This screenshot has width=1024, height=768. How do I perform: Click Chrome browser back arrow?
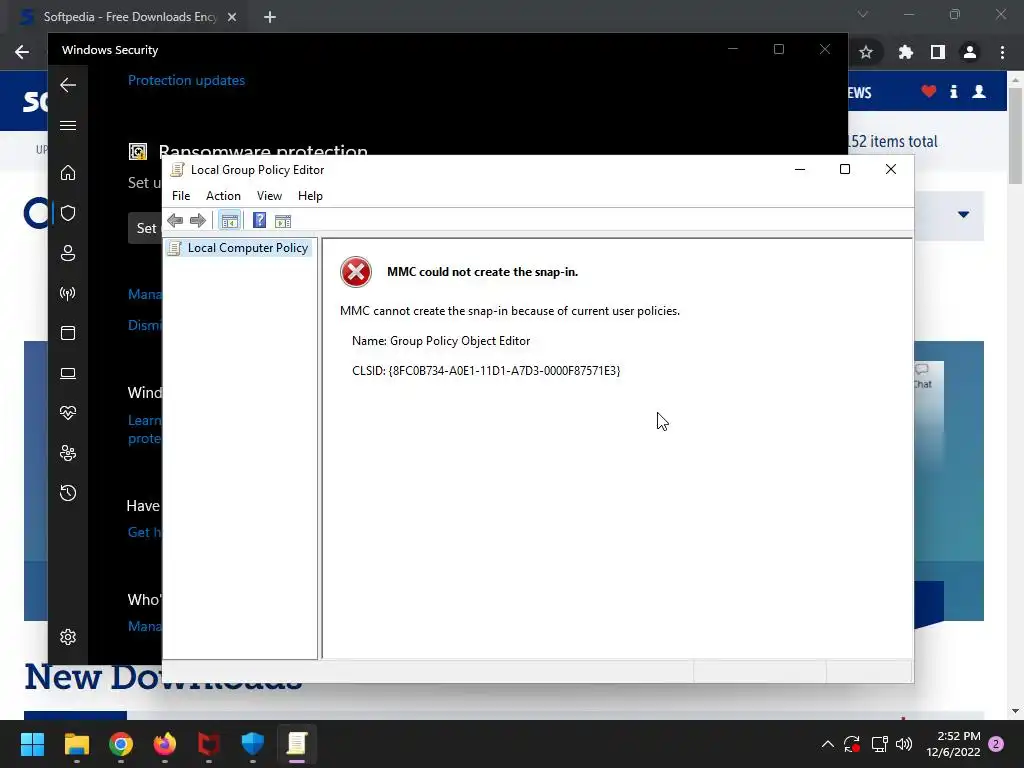tap(22, 52)
